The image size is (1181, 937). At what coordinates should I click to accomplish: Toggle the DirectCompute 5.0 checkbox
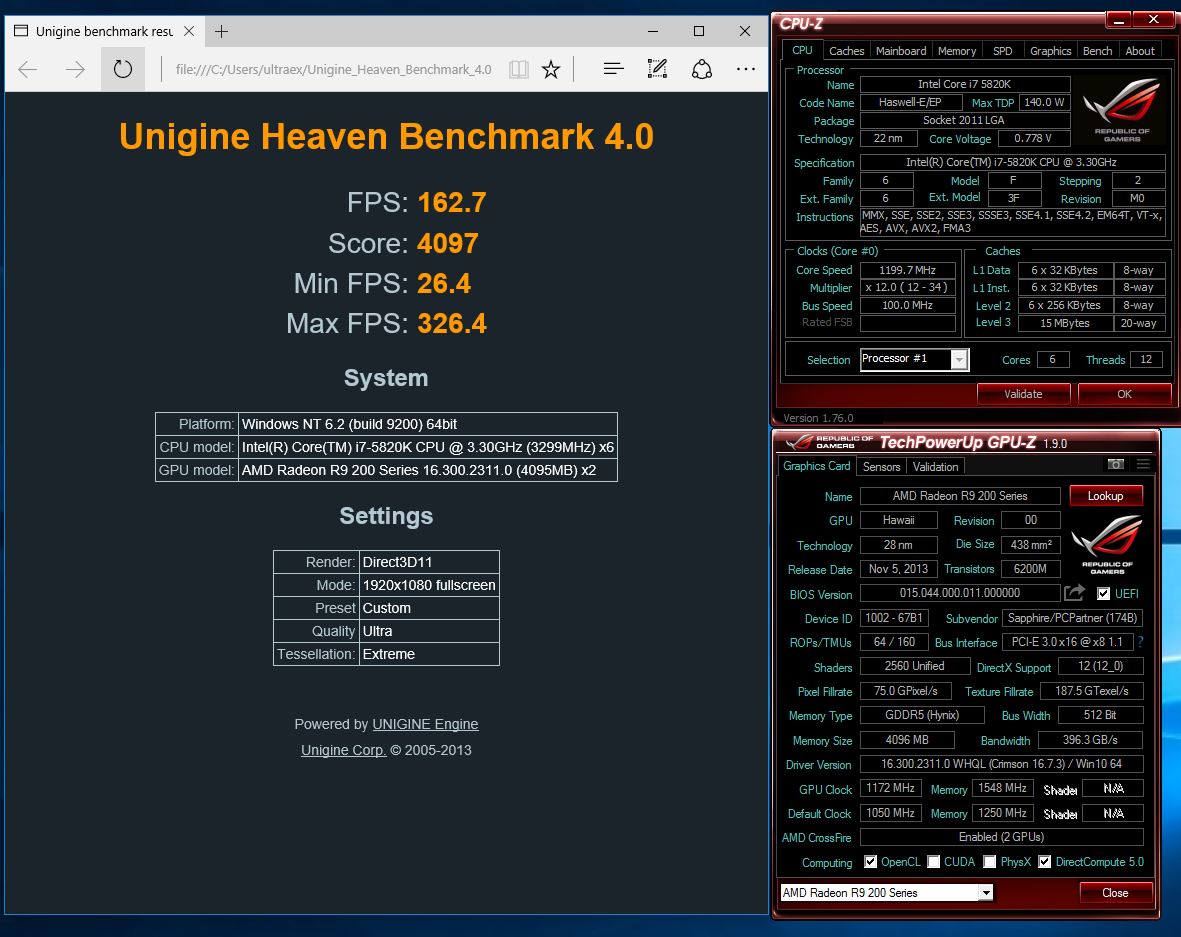coord(1045,862)
